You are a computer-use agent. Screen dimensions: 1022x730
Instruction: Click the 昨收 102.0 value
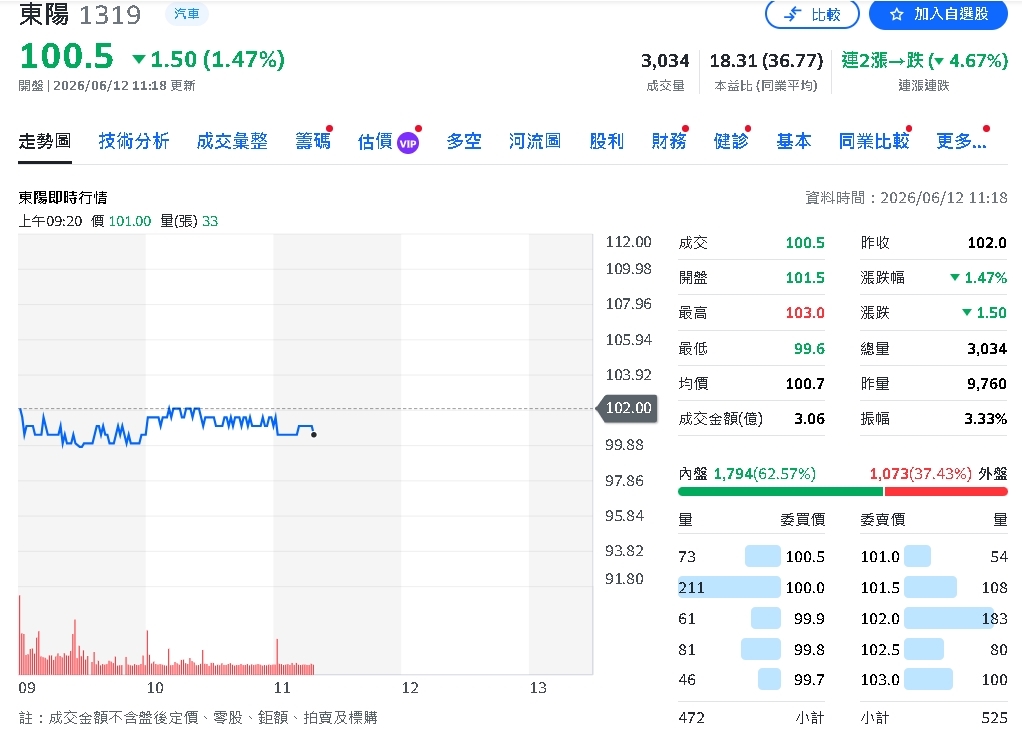point(987,243)
